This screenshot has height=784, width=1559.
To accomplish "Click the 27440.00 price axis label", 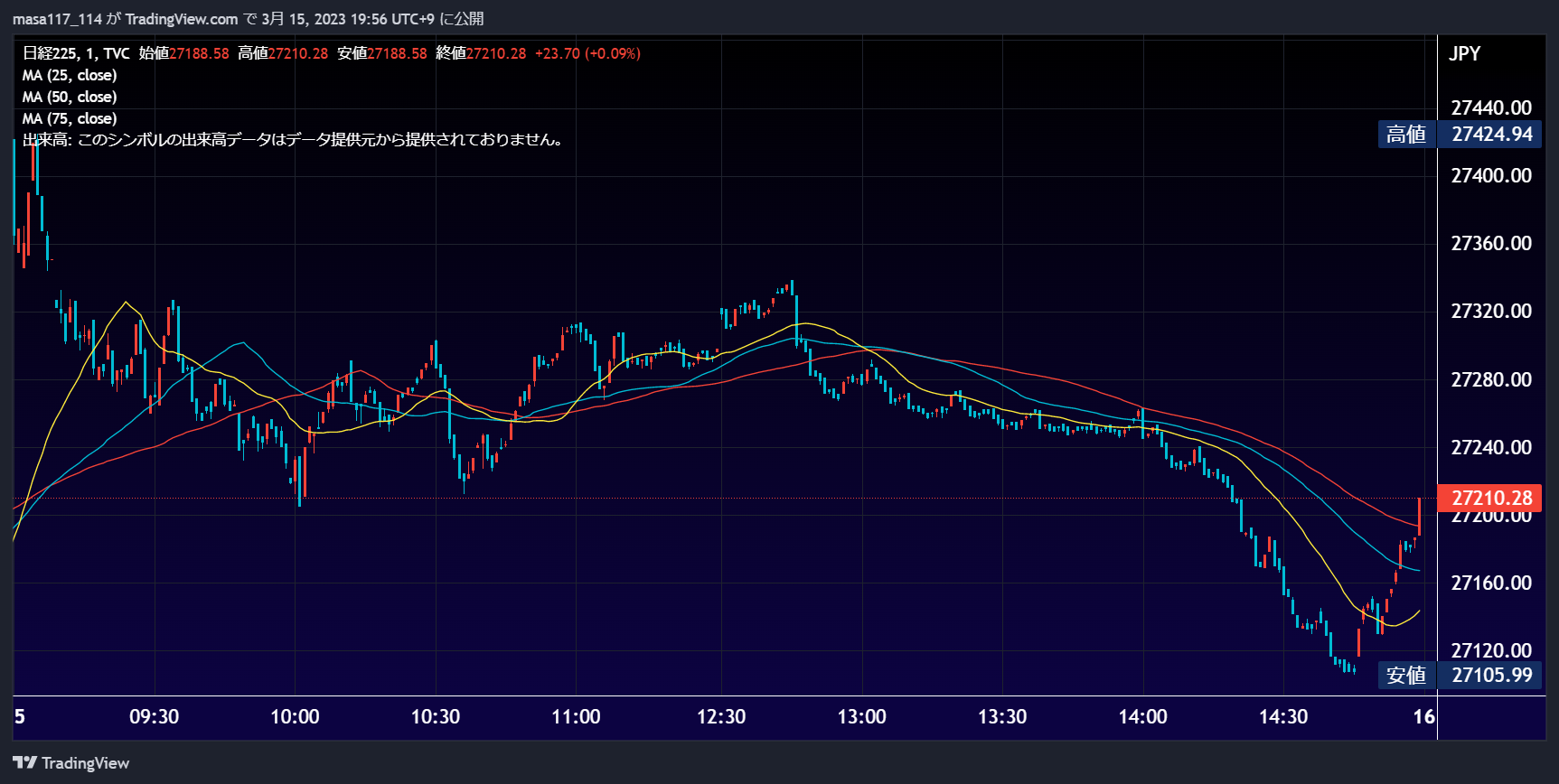I will coord(1491,107).
